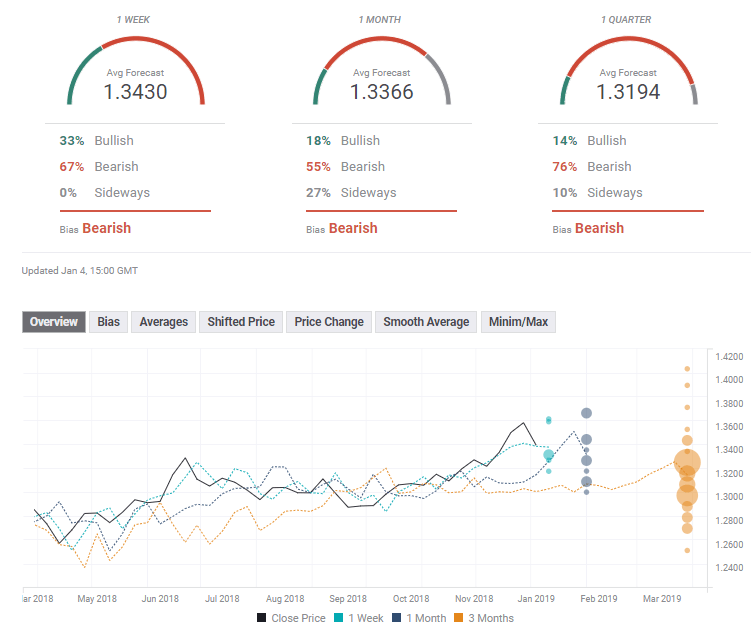Toggle Close Price legend swatch
Image resolution: width=755 pixels, height=637 pixels.
pyautogui.click(x=261, y=618)
